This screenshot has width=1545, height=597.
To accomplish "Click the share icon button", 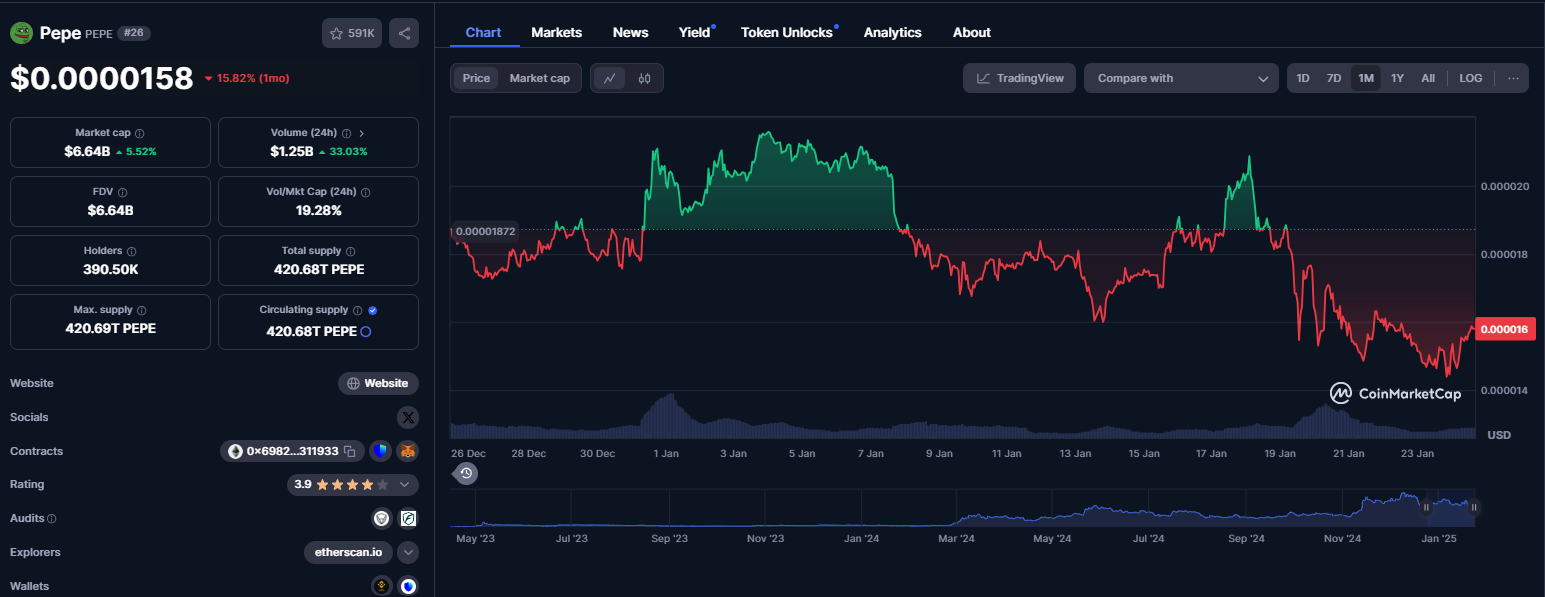I will pos(404,33).
